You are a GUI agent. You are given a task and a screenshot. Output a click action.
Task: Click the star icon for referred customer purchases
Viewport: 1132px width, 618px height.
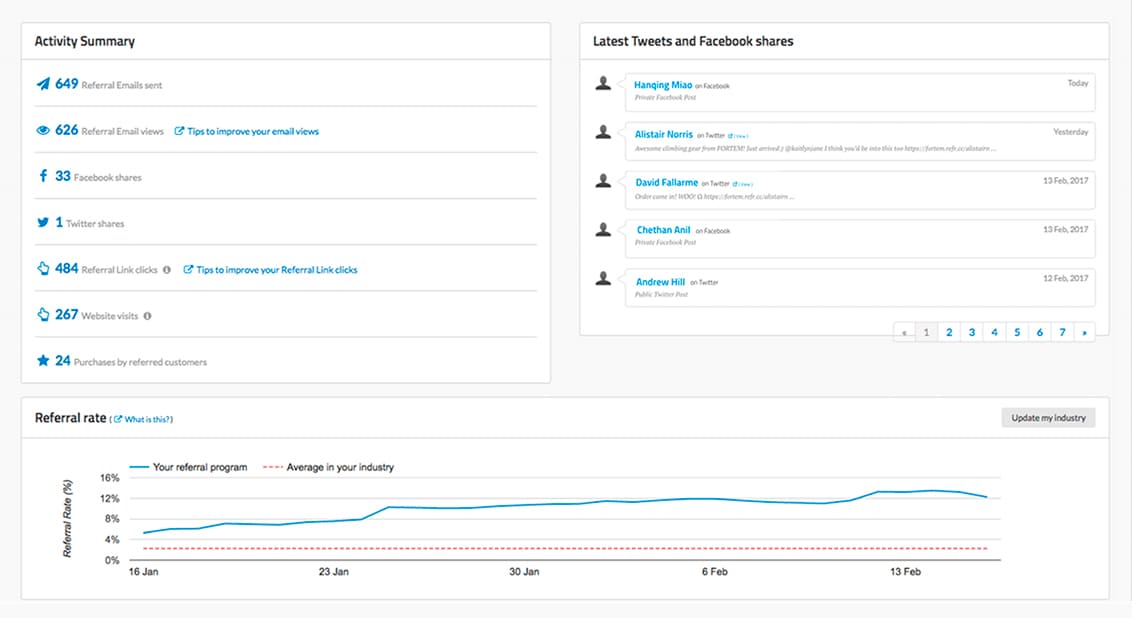(43, 361)
